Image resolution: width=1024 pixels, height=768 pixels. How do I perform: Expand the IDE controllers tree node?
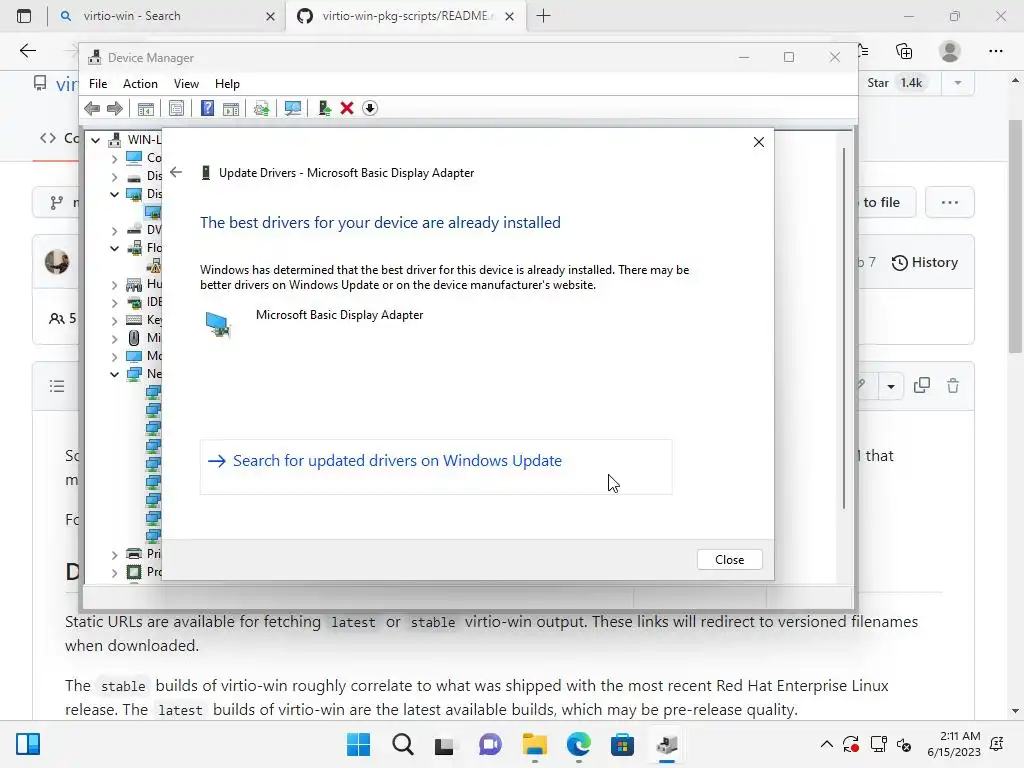tap(114, 302)
